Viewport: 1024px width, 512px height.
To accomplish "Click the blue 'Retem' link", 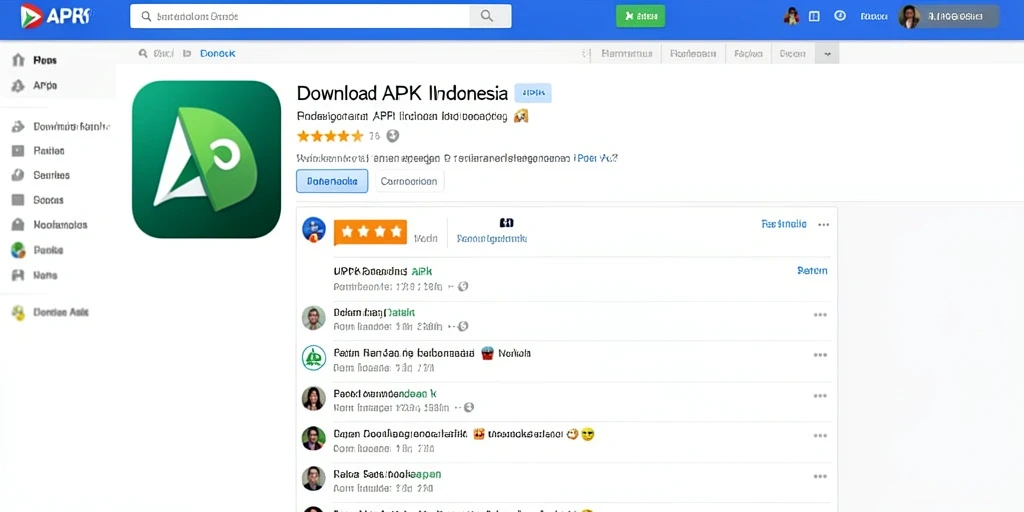I will click(x=812, y=270).
